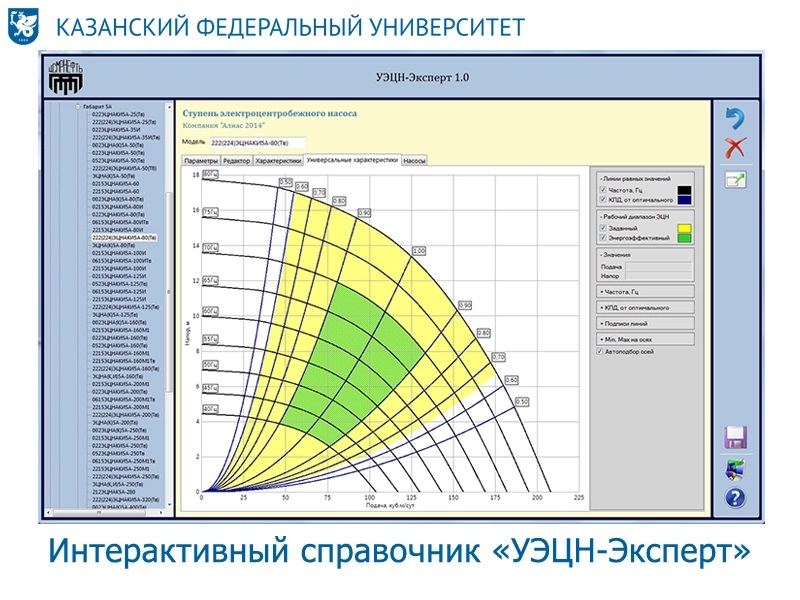Click the purple floppy disk save icon
The image size is (800, 600).
(735, 437)
